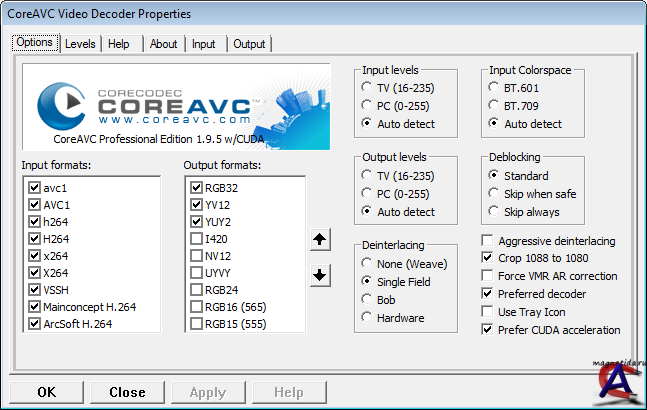Enable Aggressive deinterlacing checkbox

coord(488,241)
